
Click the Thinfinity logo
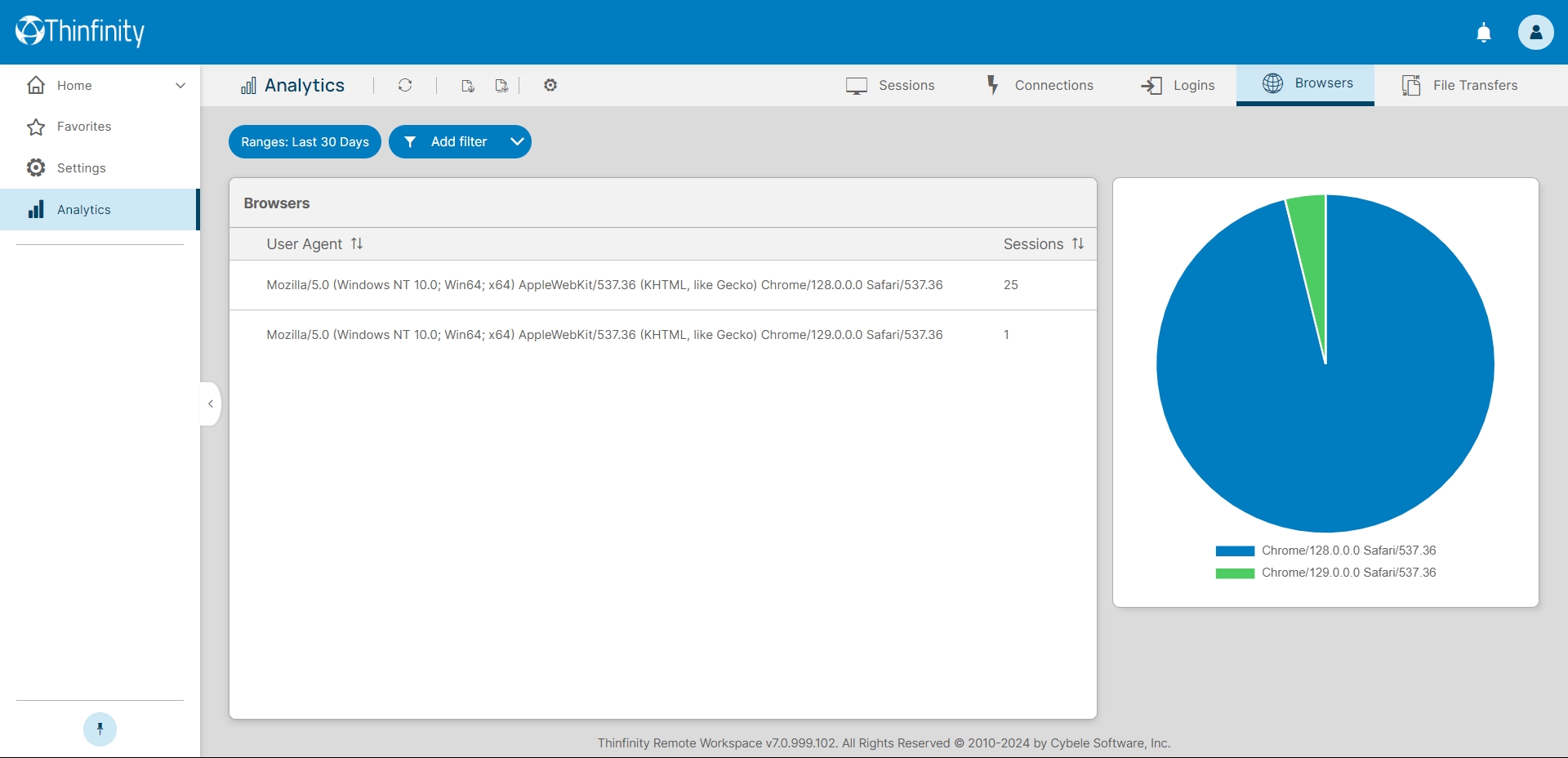tap(80, 31)
